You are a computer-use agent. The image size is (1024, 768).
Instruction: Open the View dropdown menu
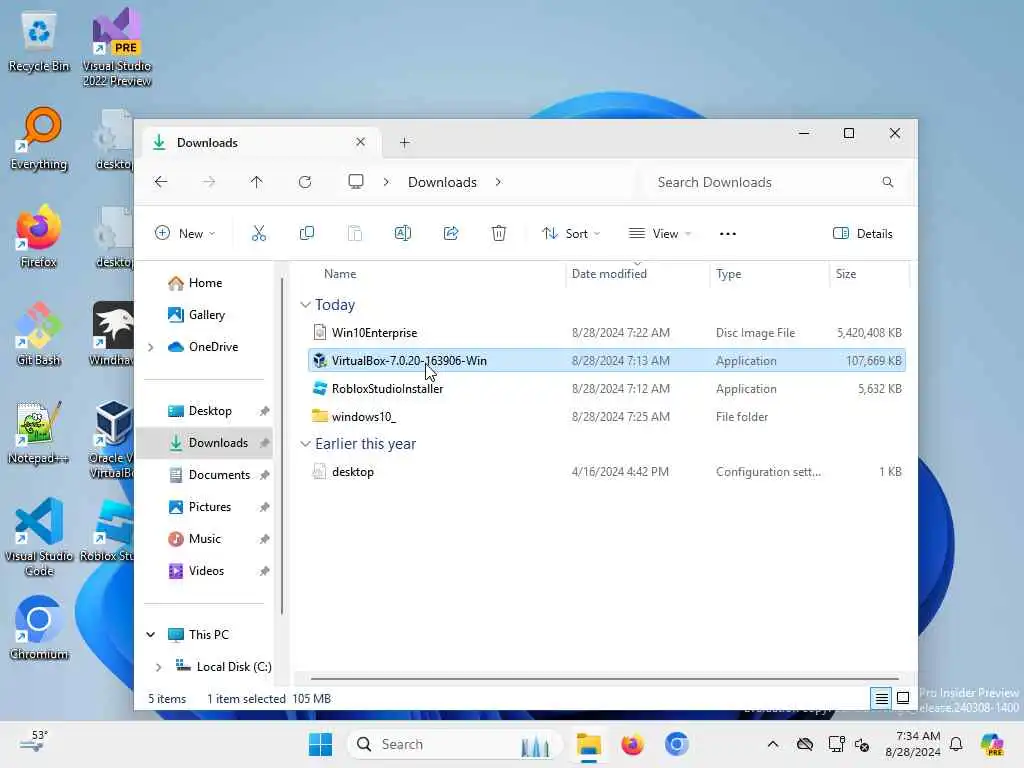pyautogui.click(x=659, y=233)
